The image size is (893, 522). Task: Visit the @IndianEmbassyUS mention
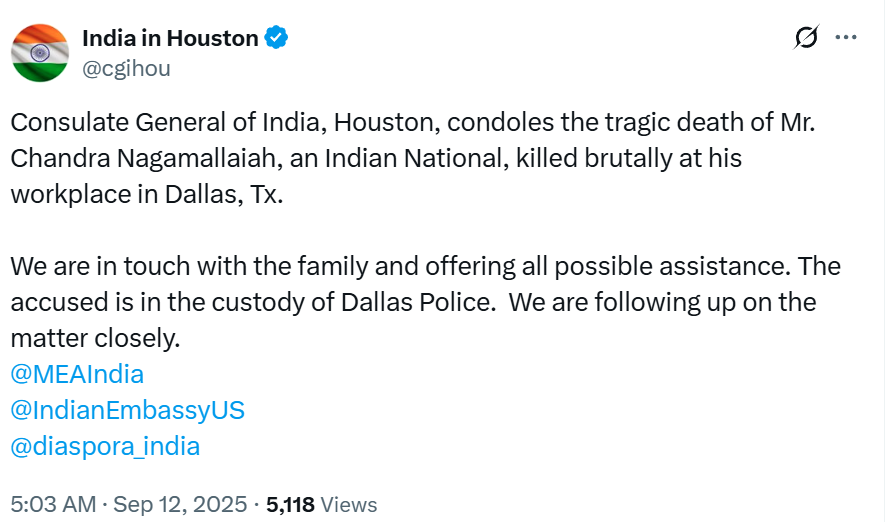pos(127,410)
